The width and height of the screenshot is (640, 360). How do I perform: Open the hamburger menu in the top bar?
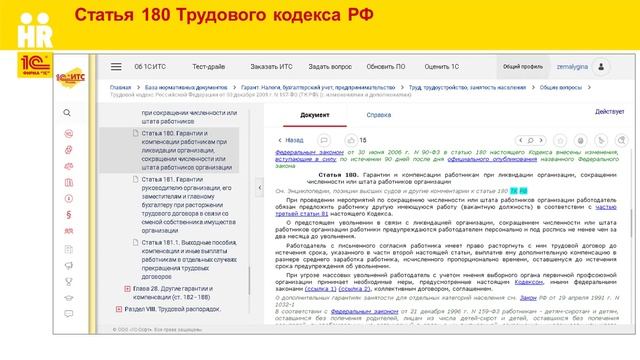(116, 67)
